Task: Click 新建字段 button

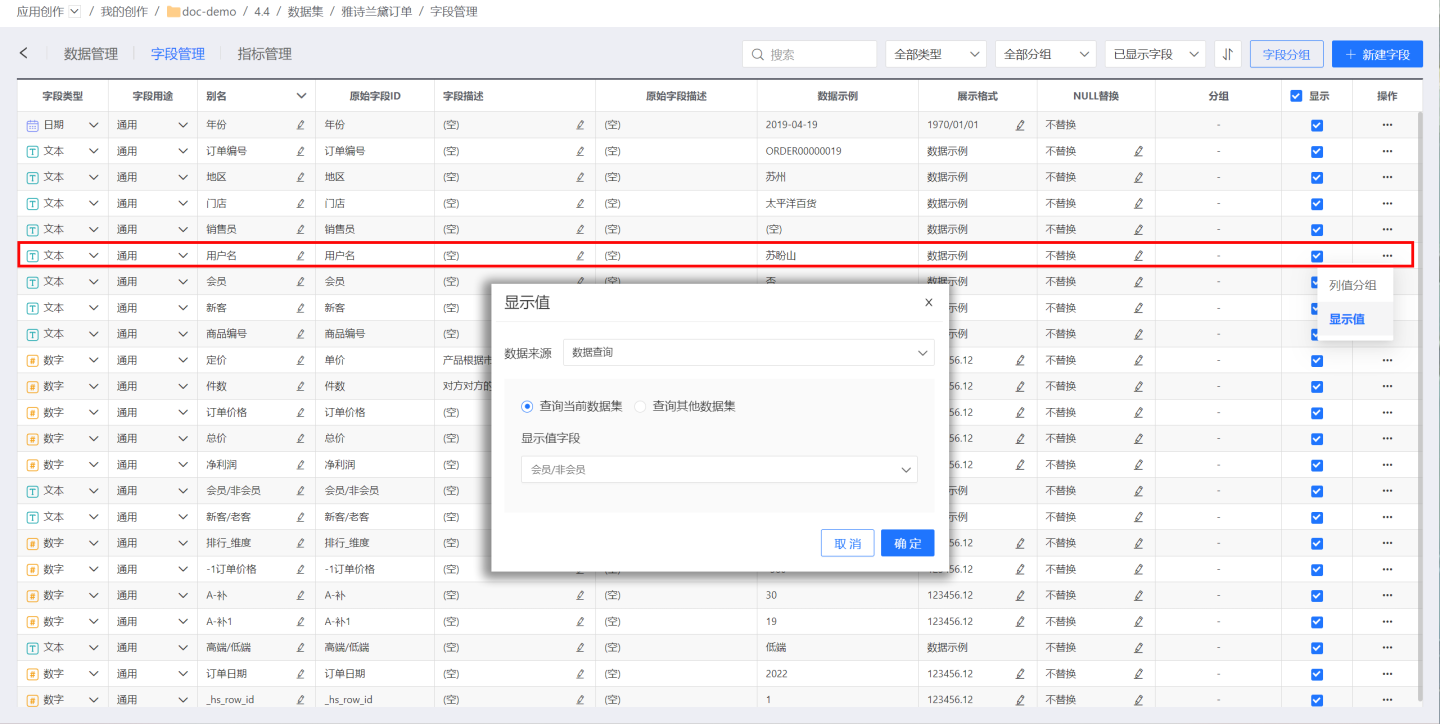Action: pos(1376,54)
